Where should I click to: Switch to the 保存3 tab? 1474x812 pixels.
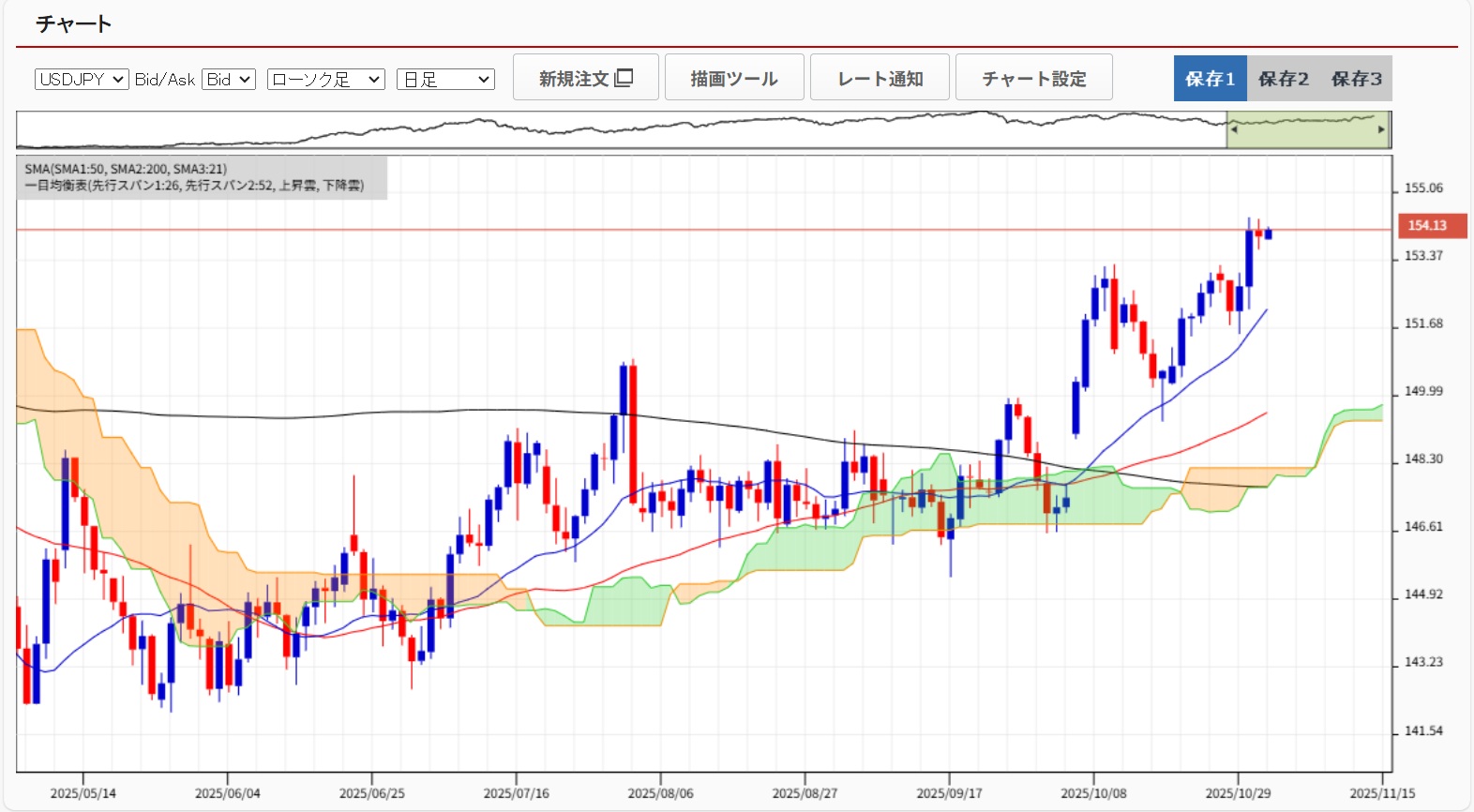(1356, 79)
